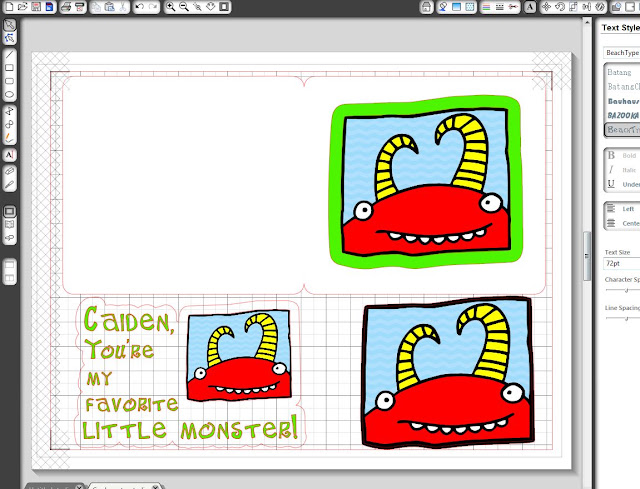
Task: Activate the drag-zoom arrow tool
Action: [211, 7]
